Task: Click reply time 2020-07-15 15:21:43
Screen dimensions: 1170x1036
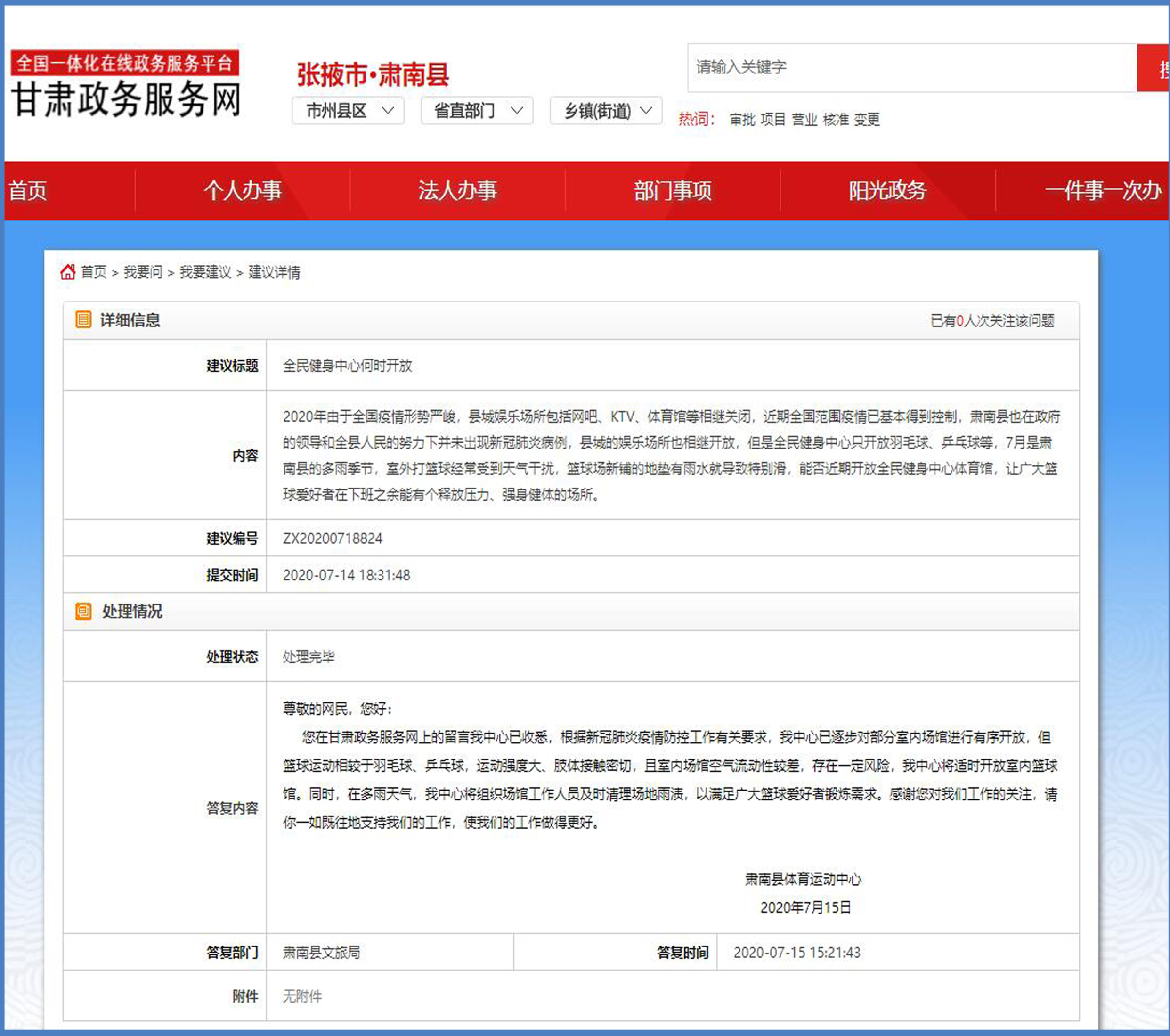Action: [797, 953]
